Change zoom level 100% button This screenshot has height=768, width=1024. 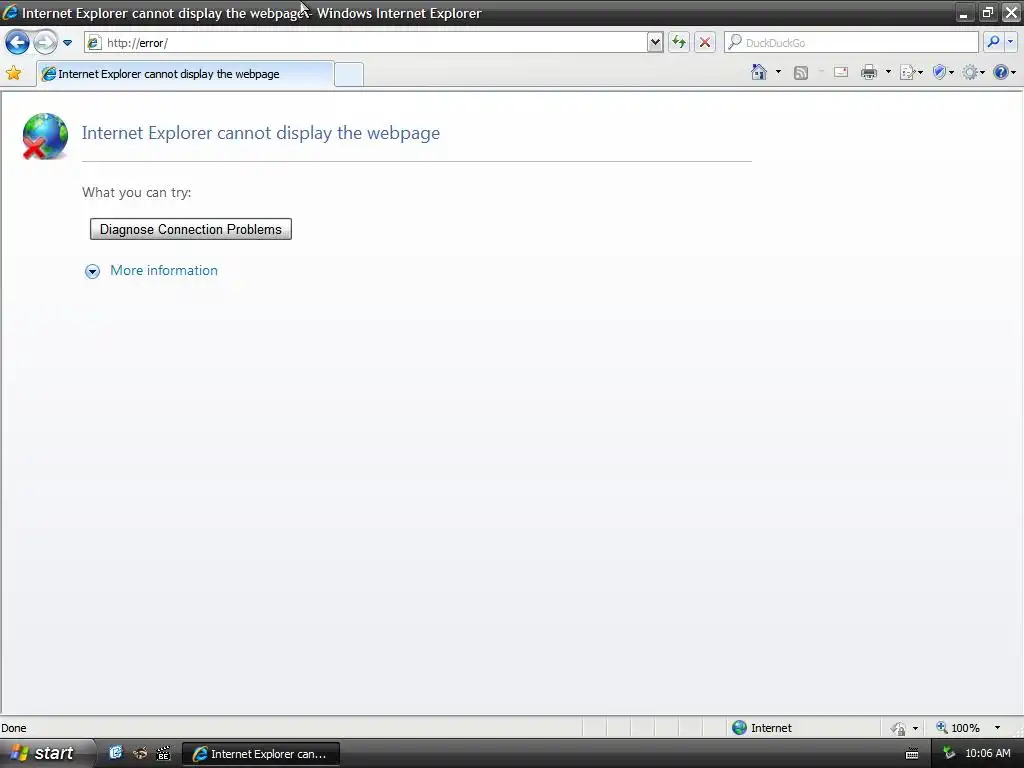pyautogui.click(x=958, y=728)
